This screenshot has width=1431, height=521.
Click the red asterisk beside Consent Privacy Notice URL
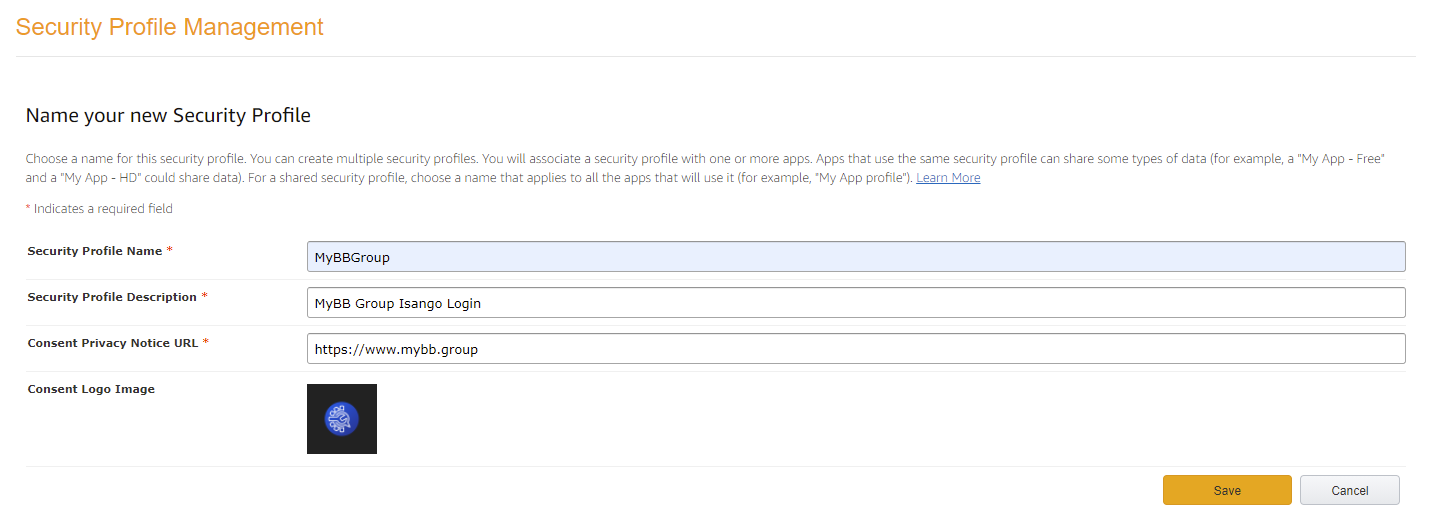click(x=206, y=343)
